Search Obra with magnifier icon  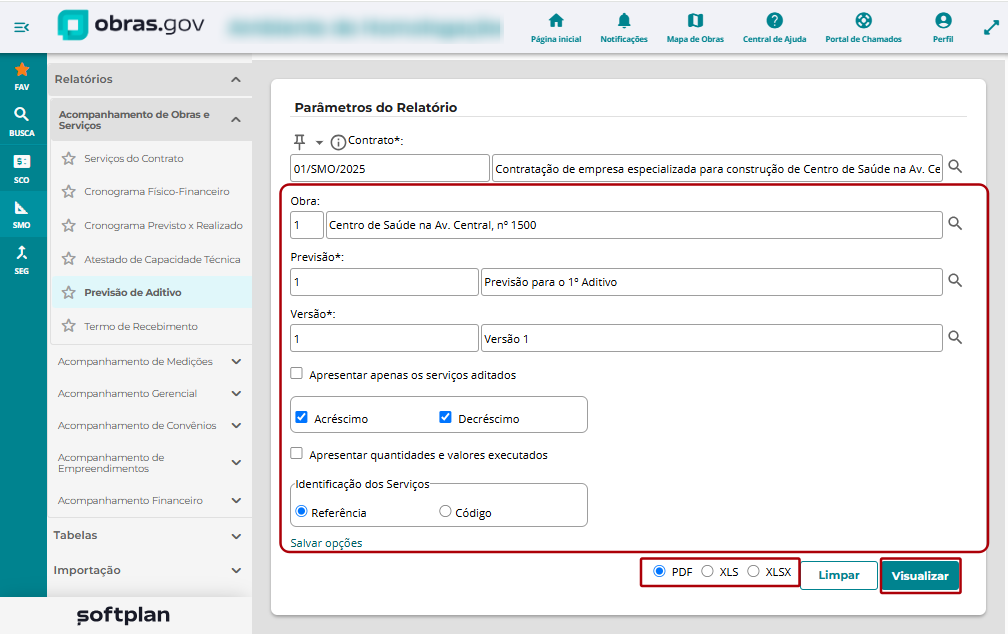[955, 224]
